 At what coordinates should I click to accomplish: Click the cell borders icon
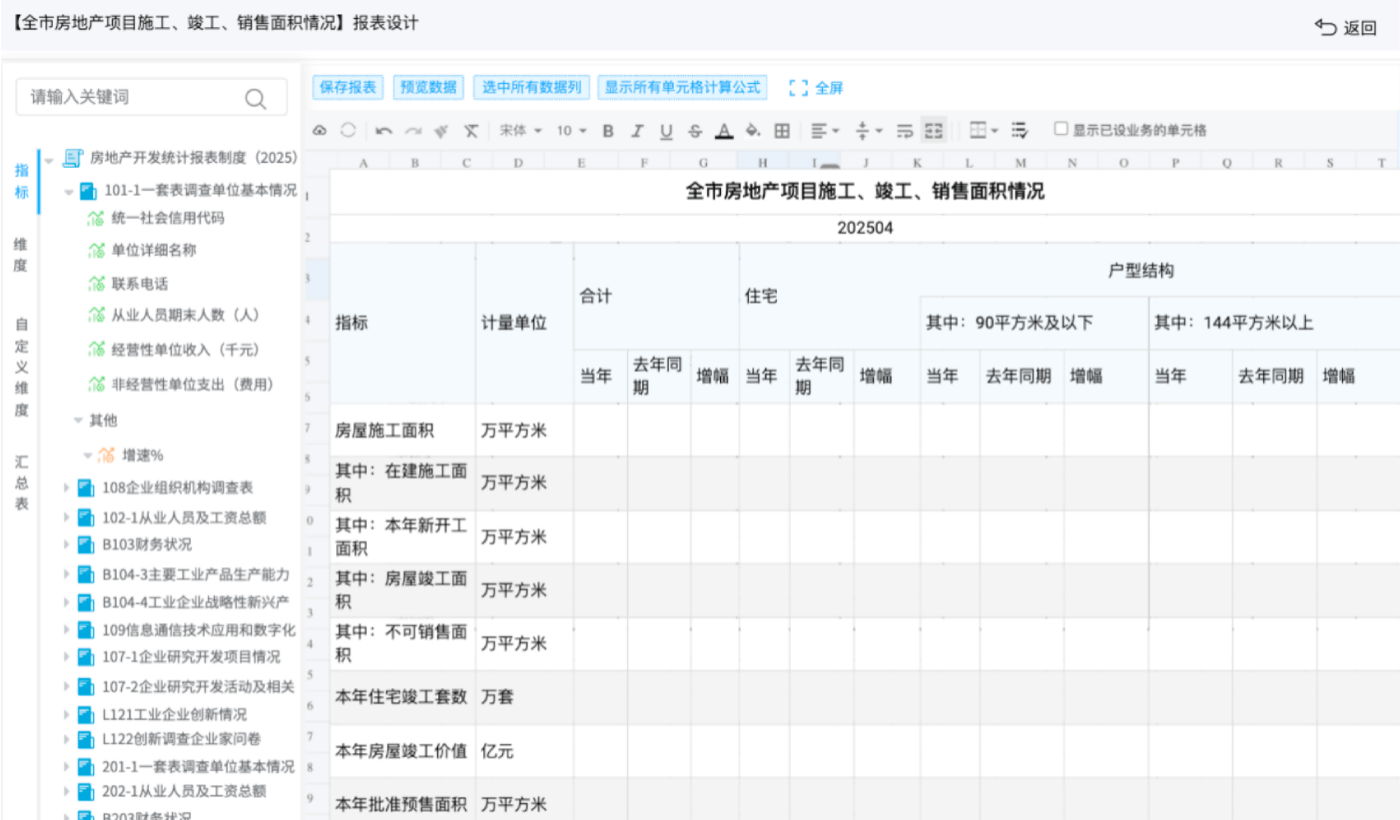click(x=782, y=130)
